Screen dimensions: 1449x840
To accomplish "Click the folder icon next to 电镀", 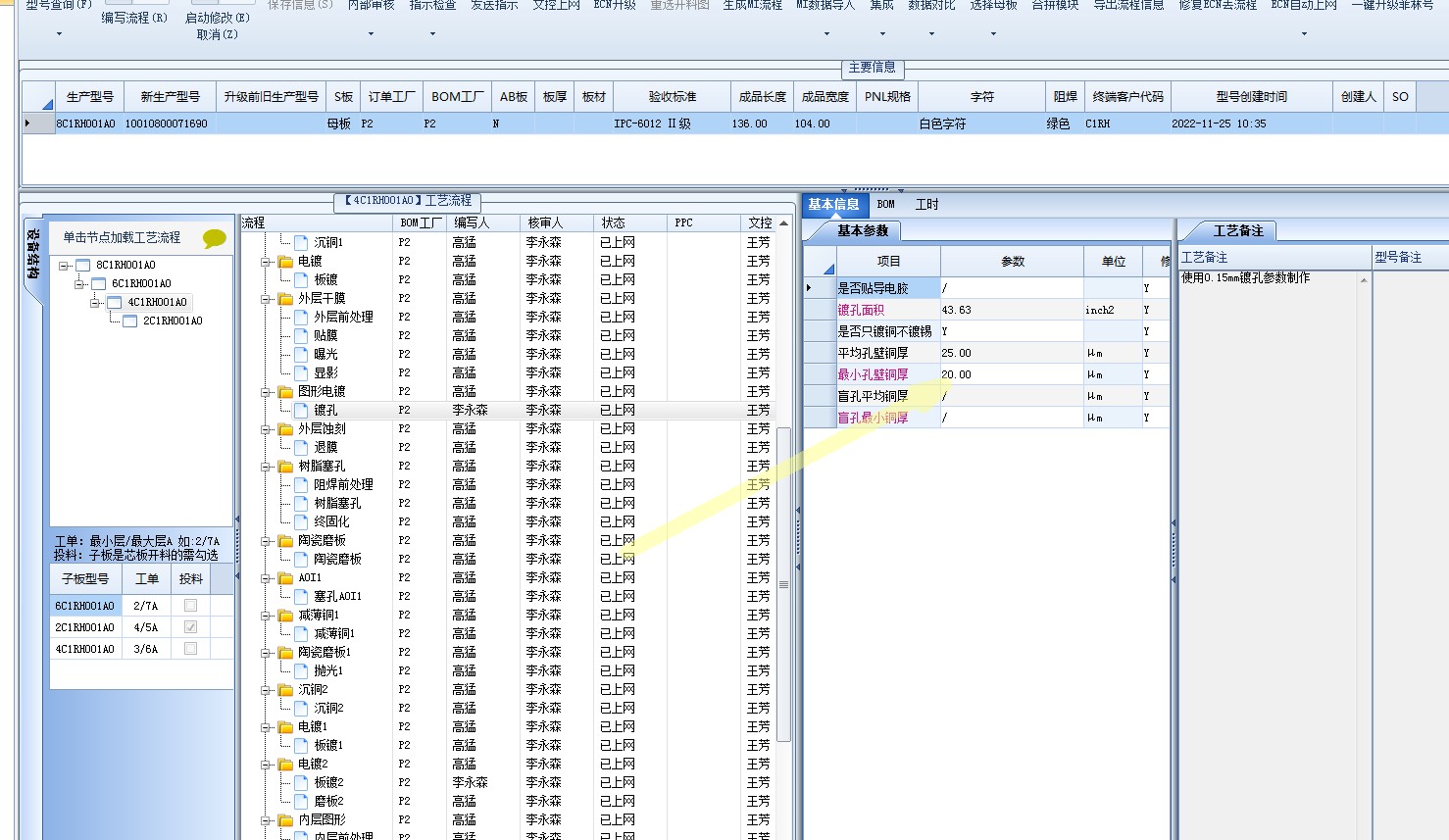I will 285,261.
